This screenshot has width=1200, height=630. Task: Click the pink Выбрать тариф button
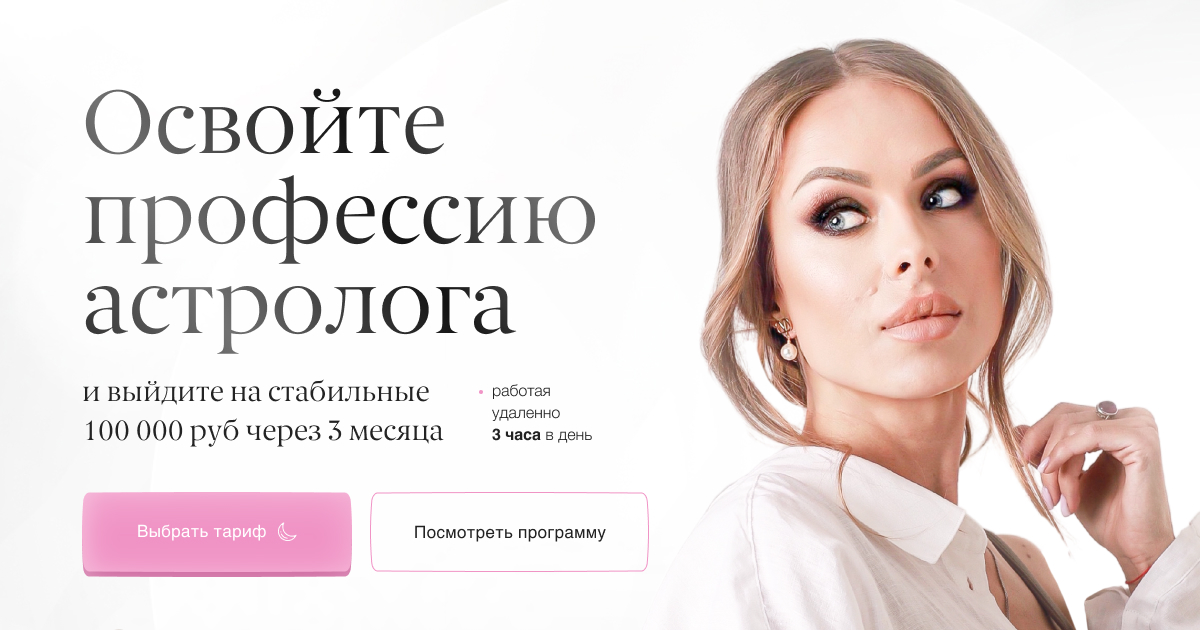[x=216, y=533]
